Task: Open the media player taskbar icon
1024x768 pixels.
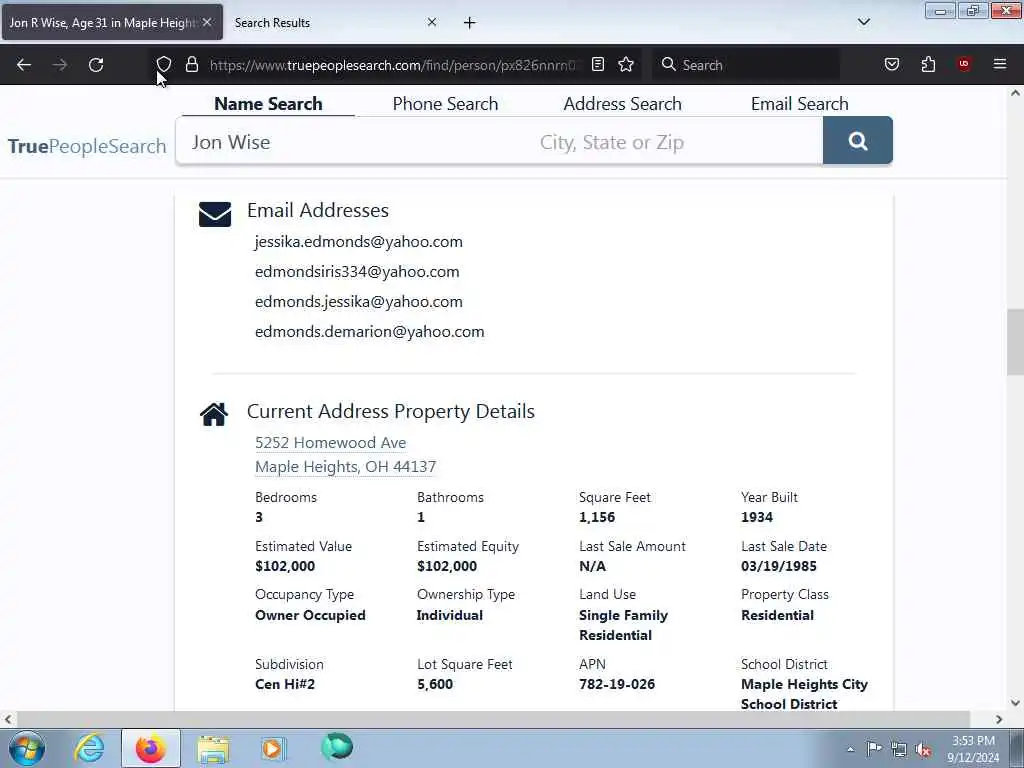Action: click(x=273, y=748)
